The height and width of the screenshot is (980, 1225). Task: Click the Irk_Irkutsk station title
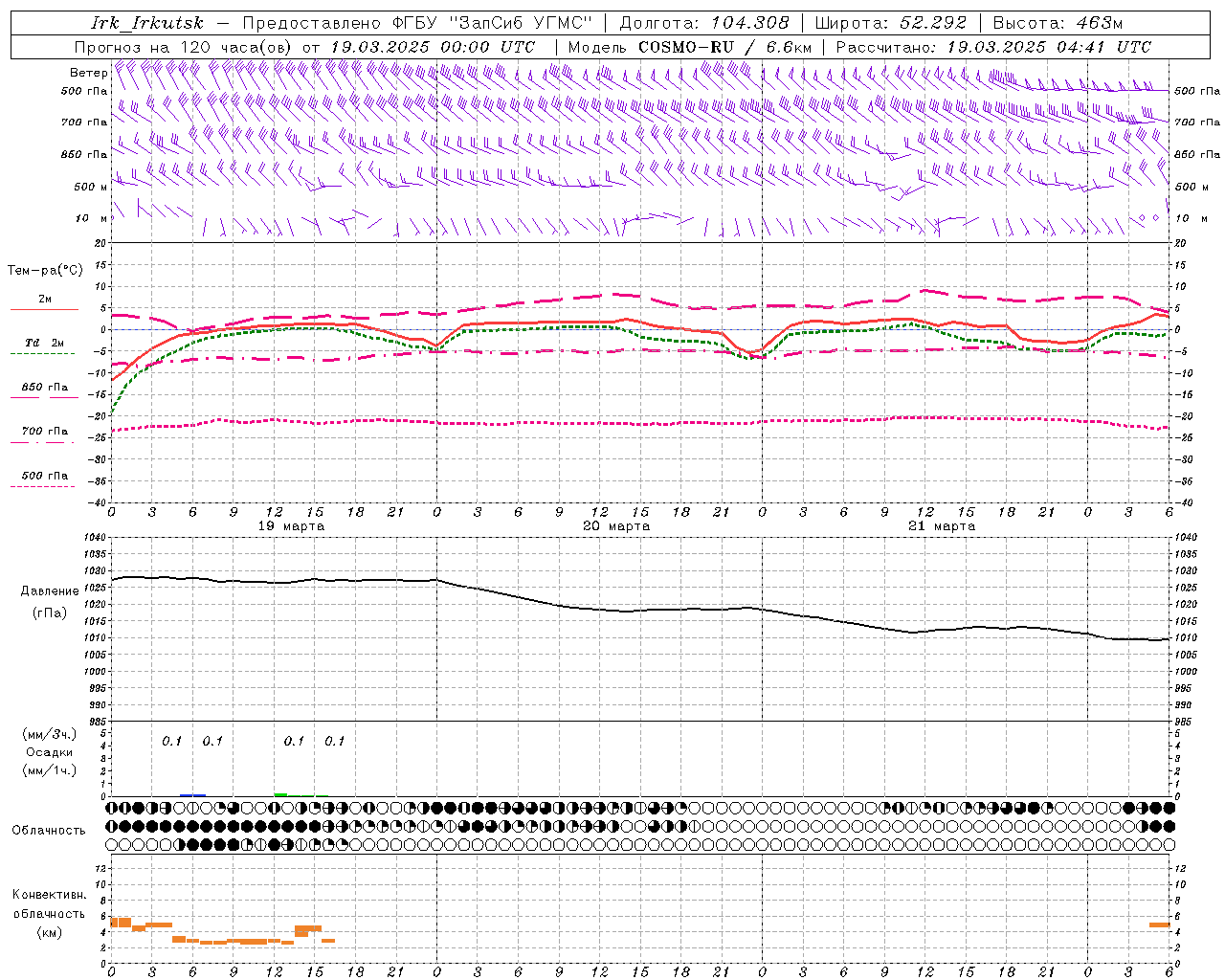click(147, 23)
